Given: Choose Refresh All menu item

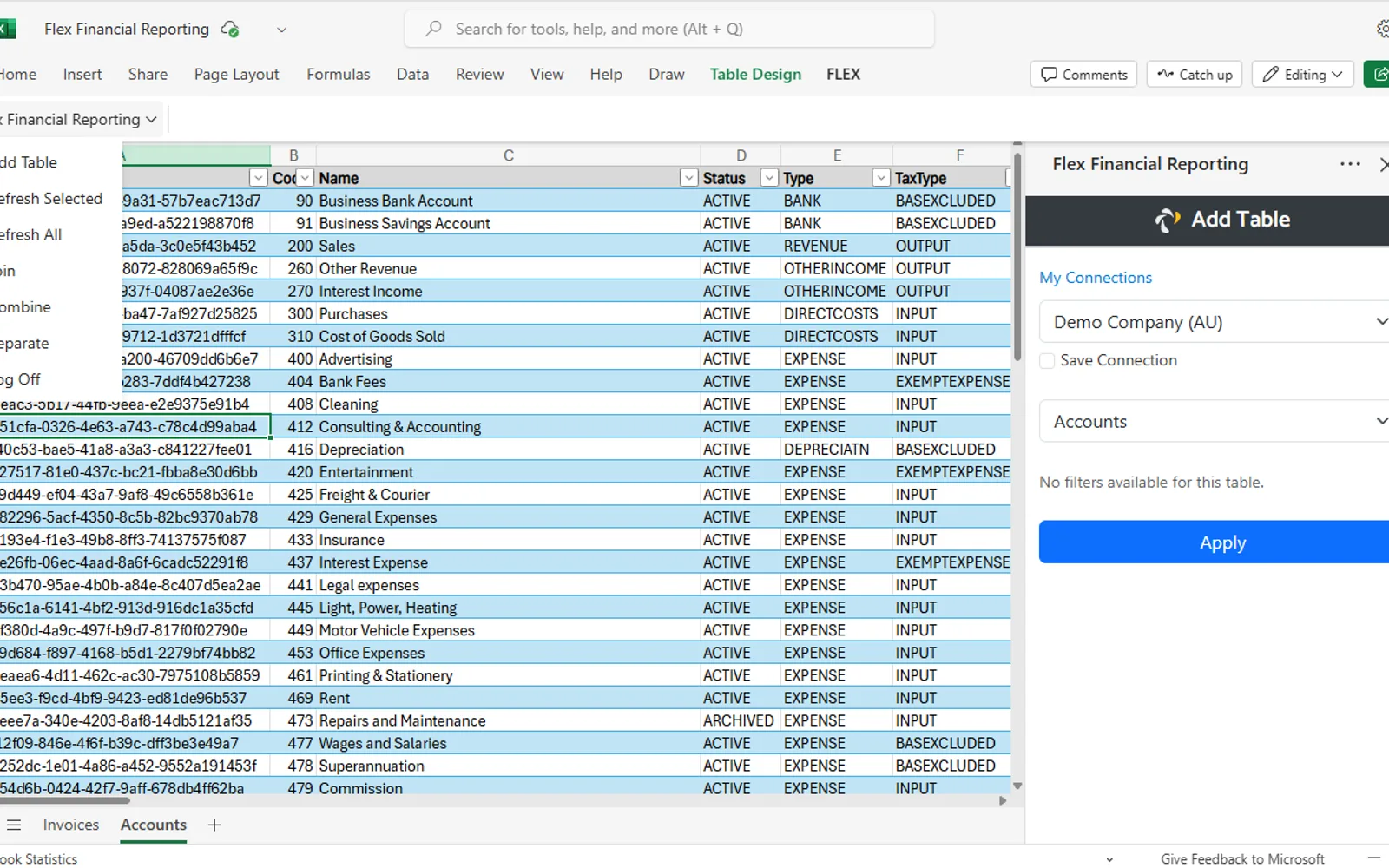Looking at the screenshot, I should [31, 234].
